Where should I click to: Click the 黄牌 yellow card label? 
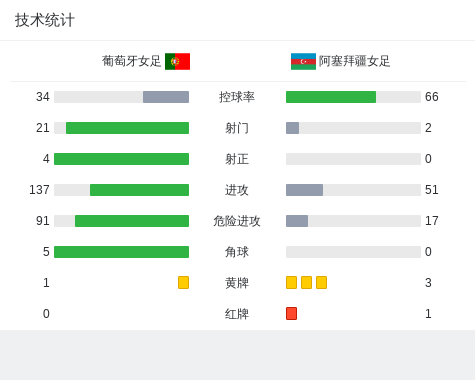[x=237, y=283]
